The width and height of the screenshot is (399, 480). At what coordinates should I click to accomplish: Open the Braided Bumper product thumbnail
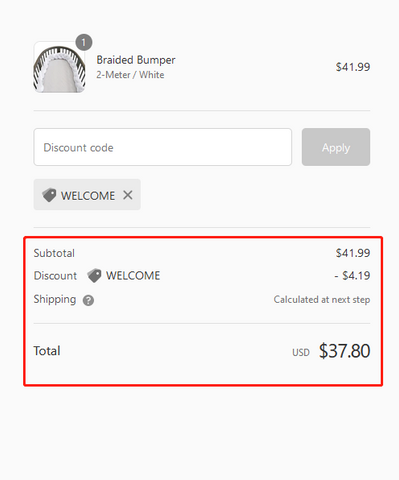pos(59,67)
